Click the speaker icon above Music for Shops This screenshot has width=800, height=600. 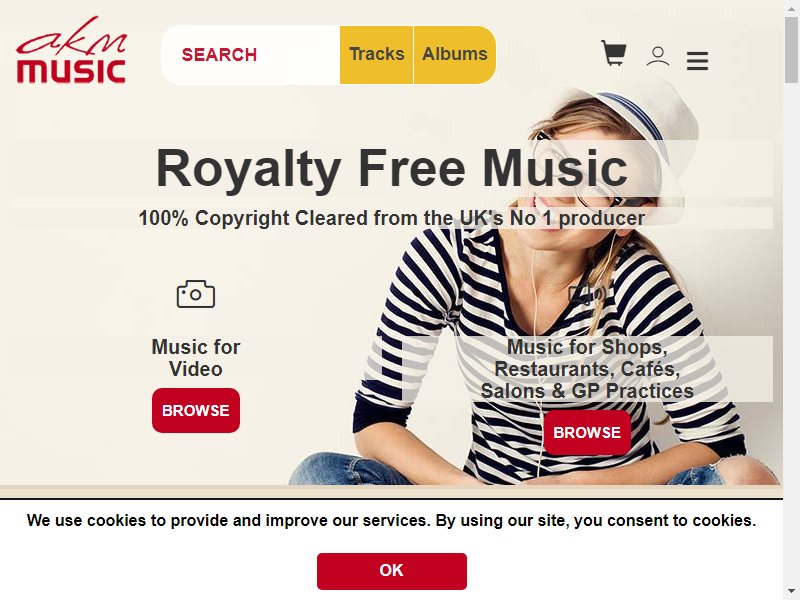587,293
